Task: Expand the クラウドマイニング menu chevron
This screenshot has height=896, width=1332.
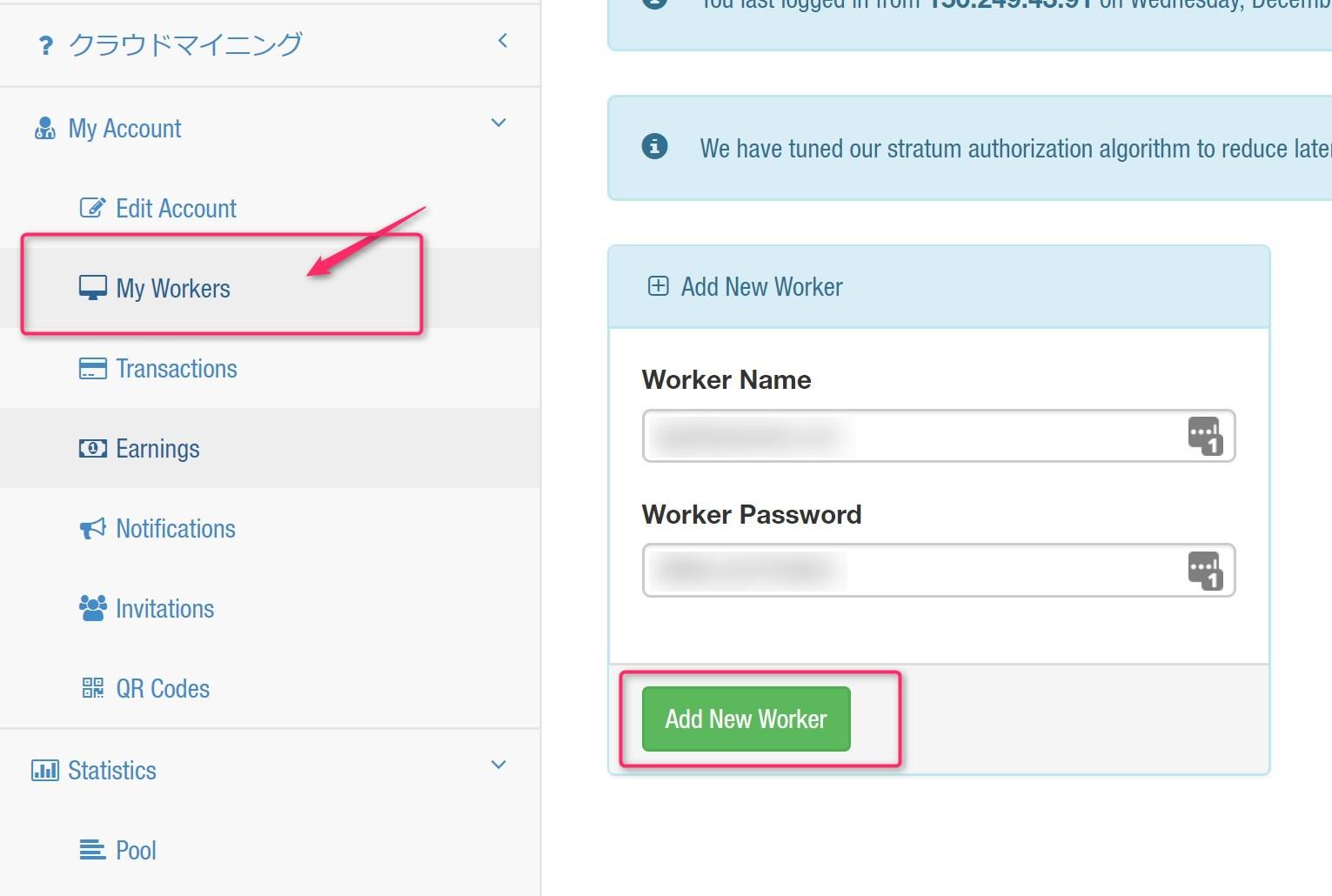Action: 502,41
